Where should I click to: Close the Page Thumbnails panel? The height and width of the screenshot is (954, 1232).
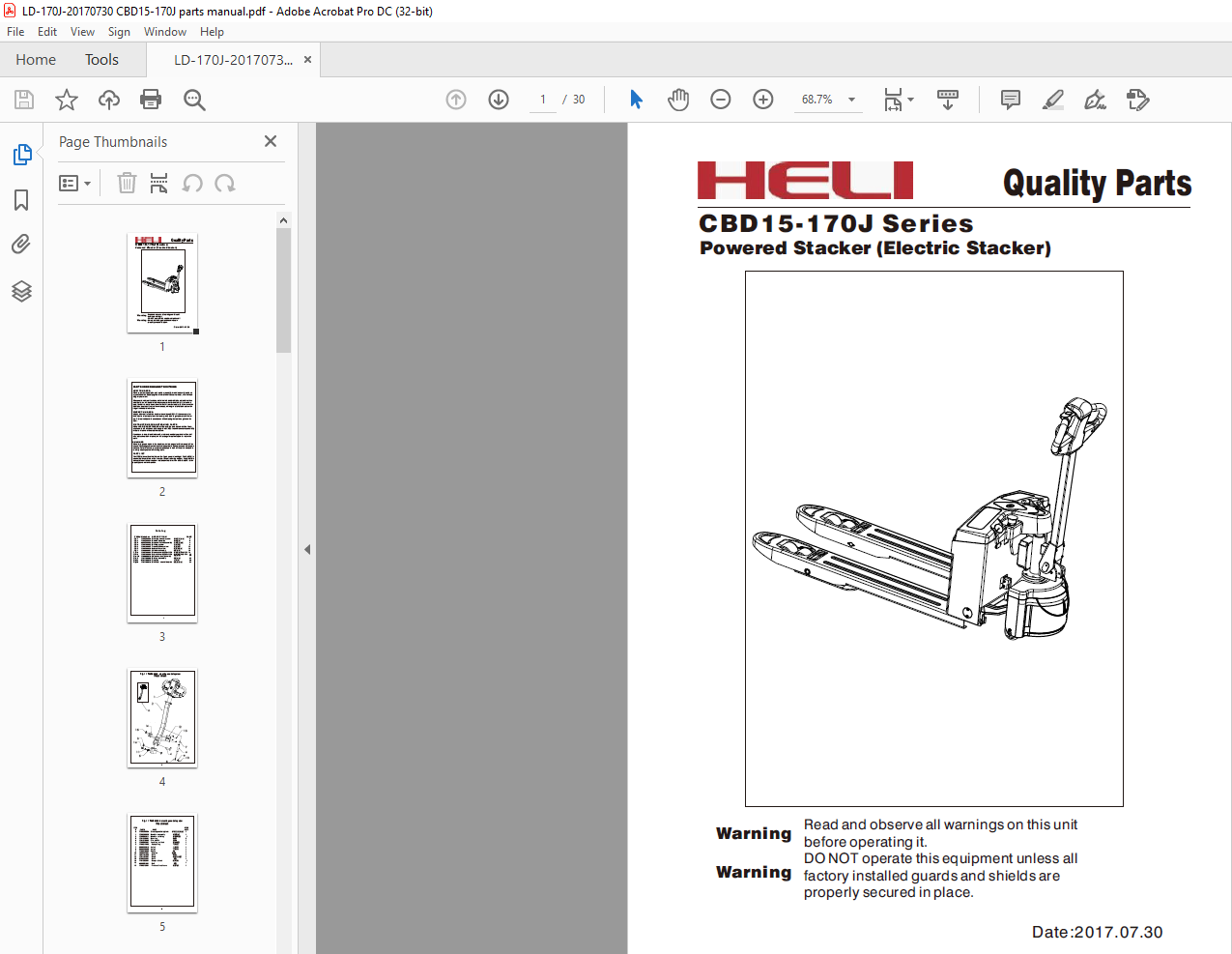tap(271, 141)
